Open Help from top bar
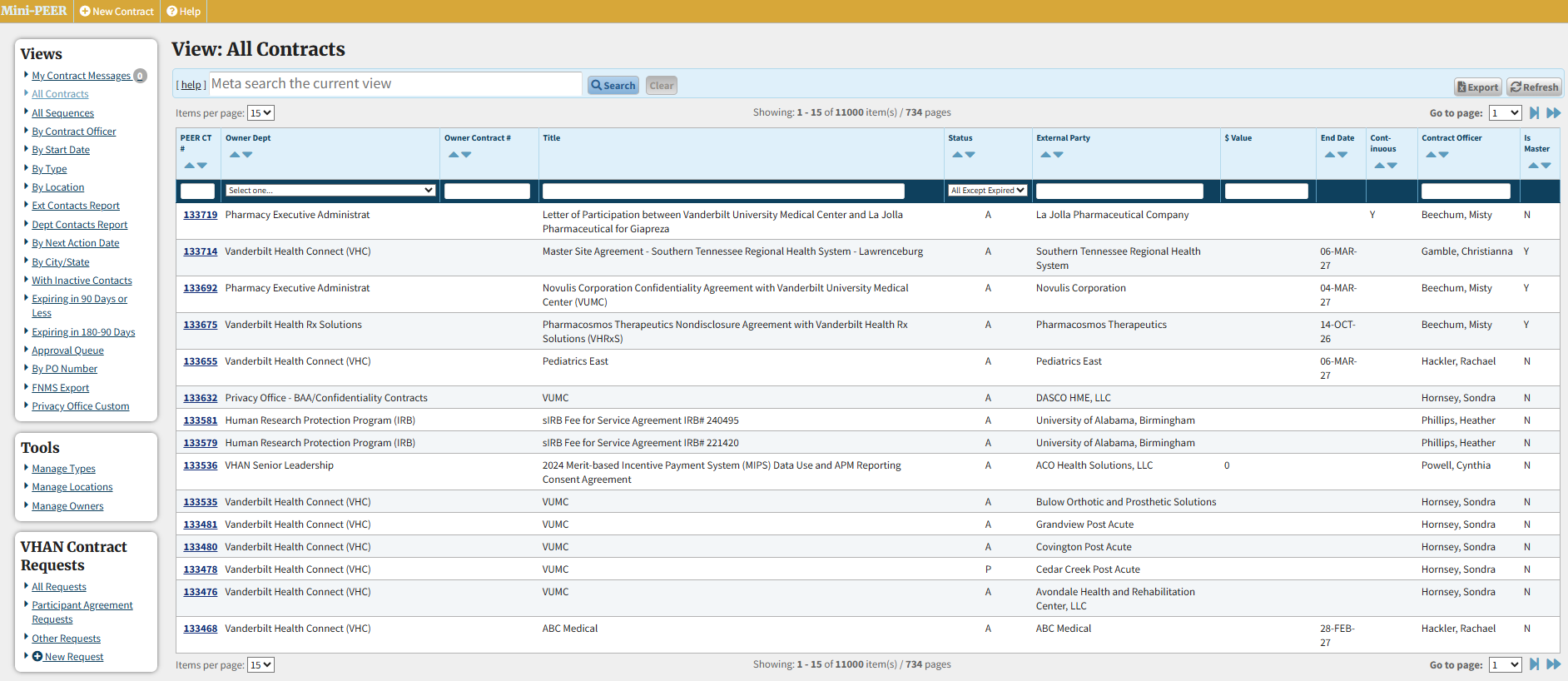Image resolution: width=1568 pixels, height=681 pixels. pyautogui.click(x=184, y=12)
